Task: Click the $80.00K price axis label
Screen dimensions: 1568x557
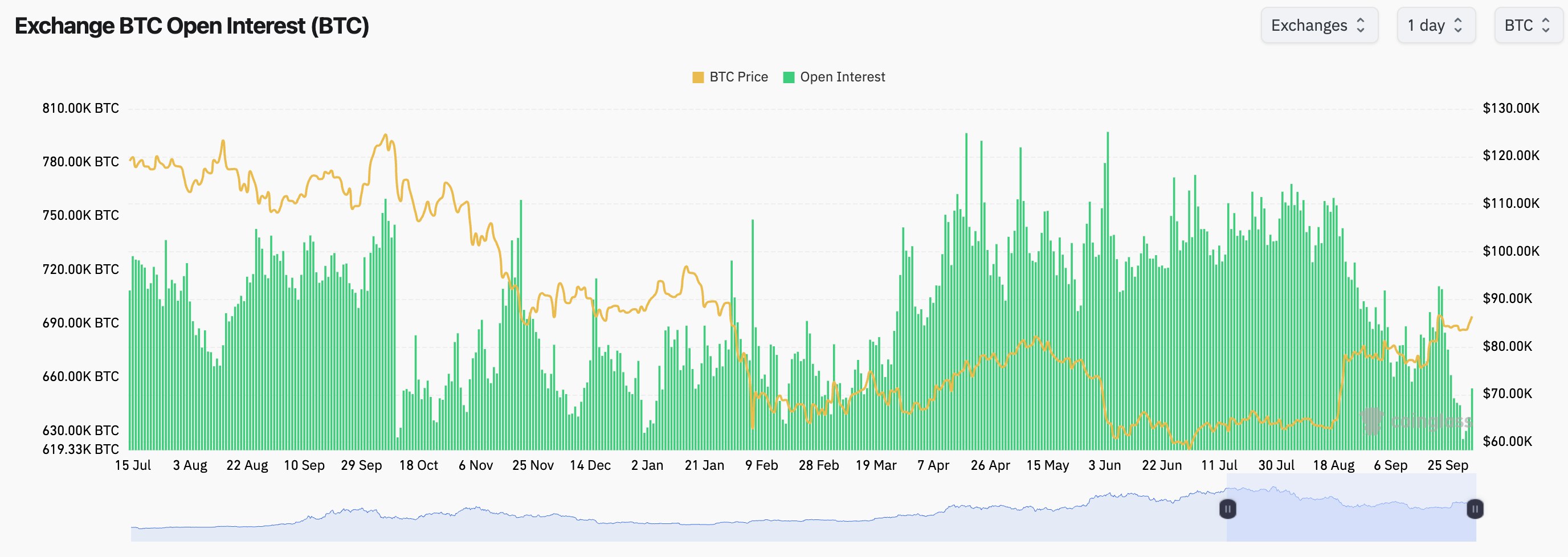Action: pyautogui.click(x=1507, y=346)
